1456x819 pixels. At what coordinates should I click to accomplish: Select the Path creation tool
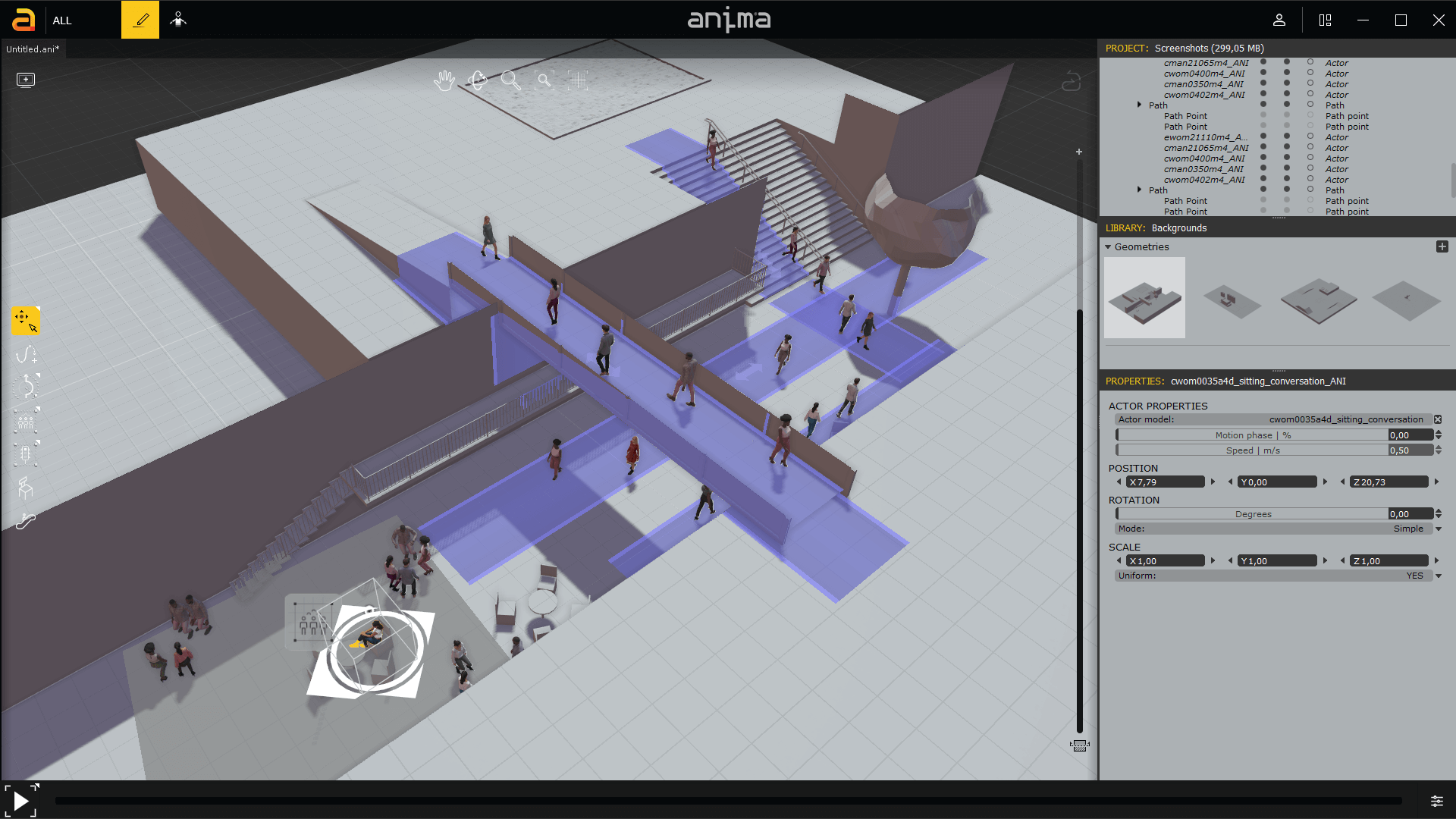27,354
